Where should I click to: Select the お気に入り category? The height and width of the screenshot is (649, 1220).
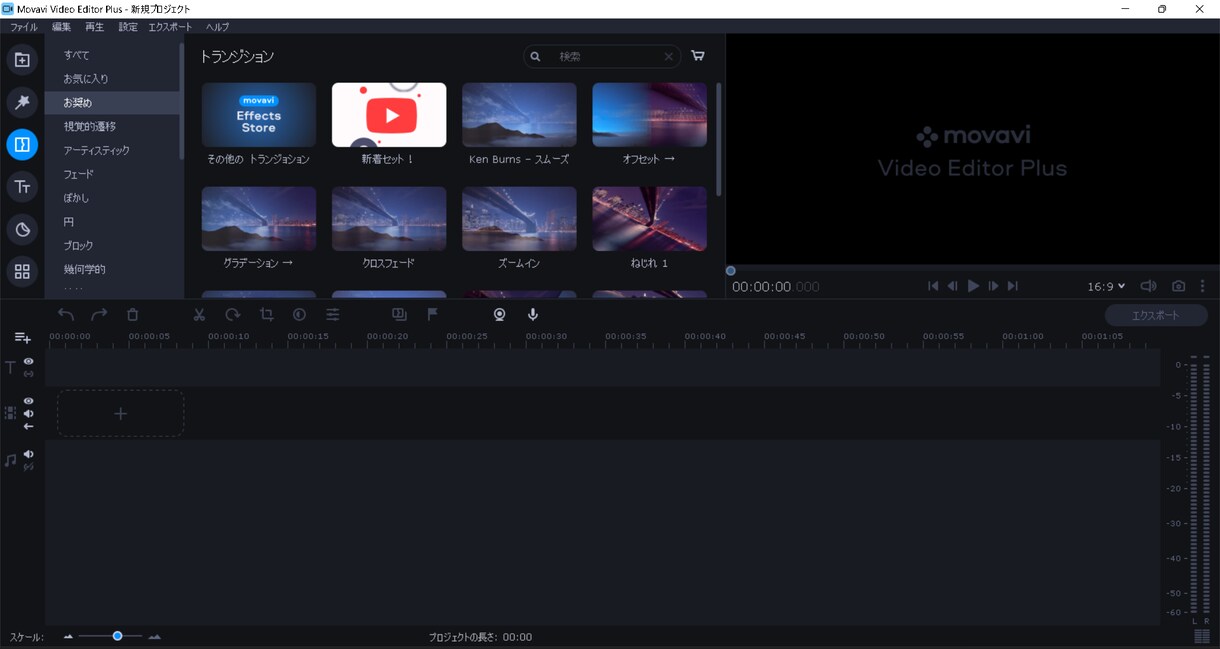click(112, 79)
